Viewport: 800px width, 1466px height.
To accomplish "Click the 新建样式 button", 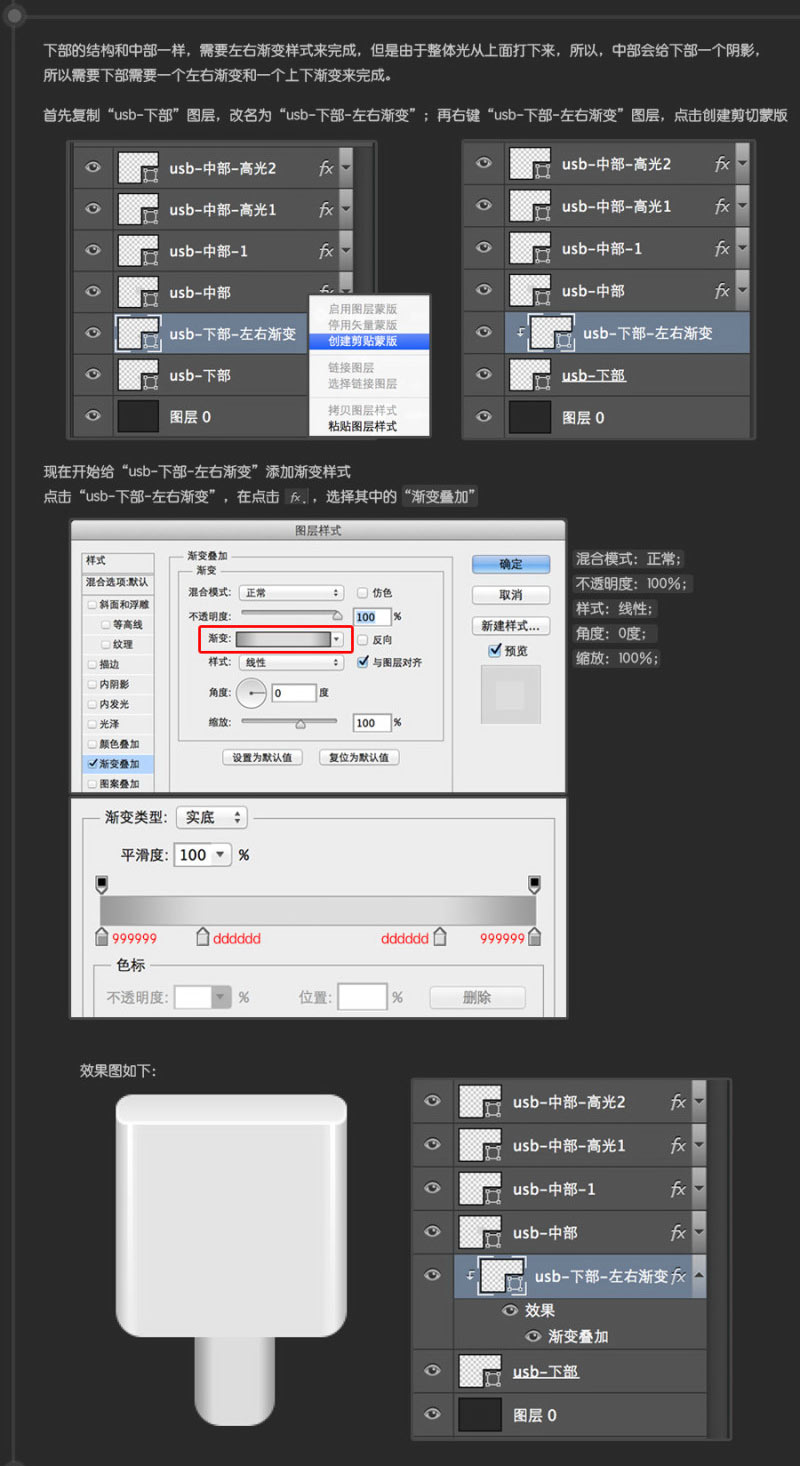I will click(x=511, y=624).
